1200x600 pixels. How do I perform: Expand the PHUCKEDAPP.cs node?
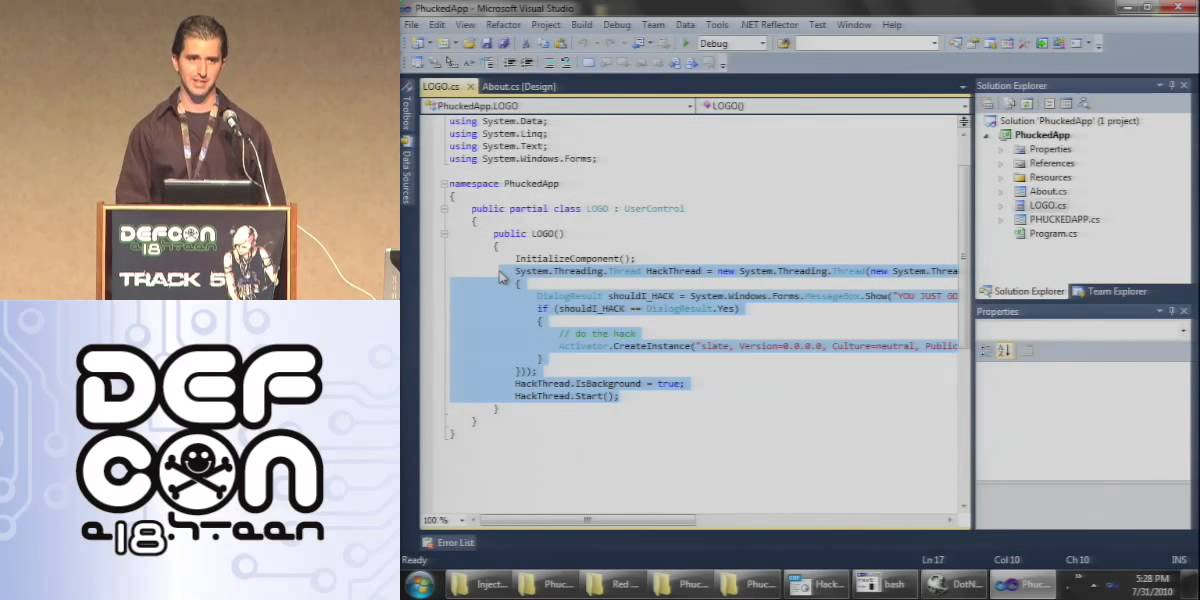(x=1000, y=219)
